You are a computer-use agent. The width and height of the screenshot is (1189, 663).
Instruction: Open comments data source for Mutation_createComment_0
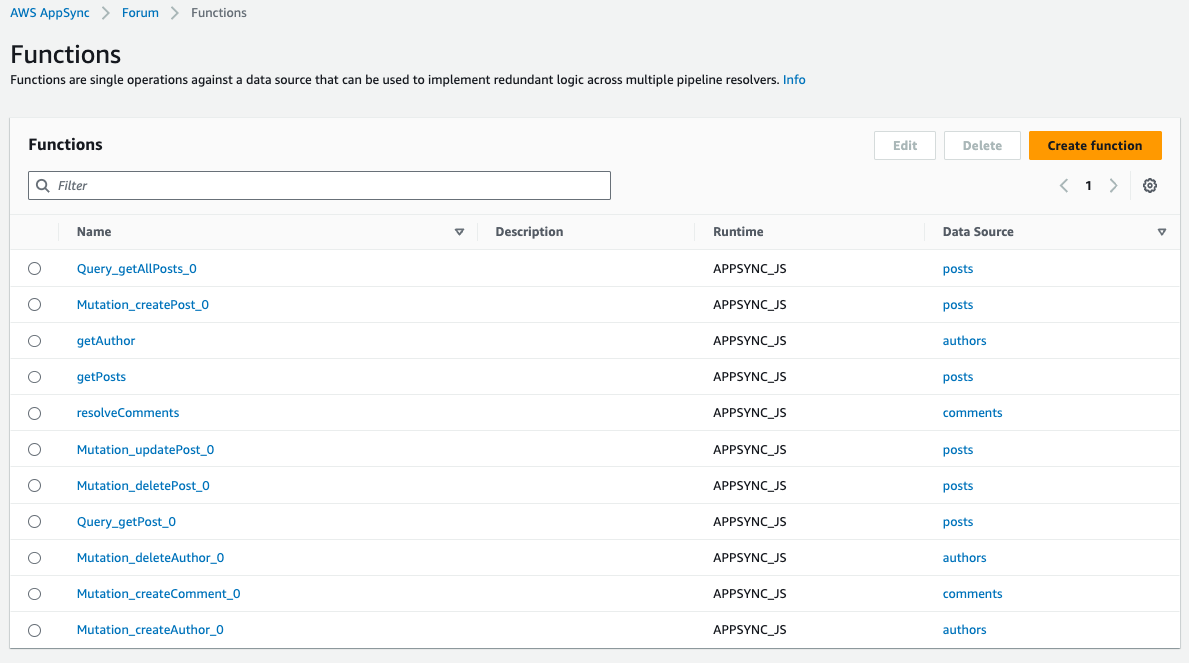click(972, 594)
